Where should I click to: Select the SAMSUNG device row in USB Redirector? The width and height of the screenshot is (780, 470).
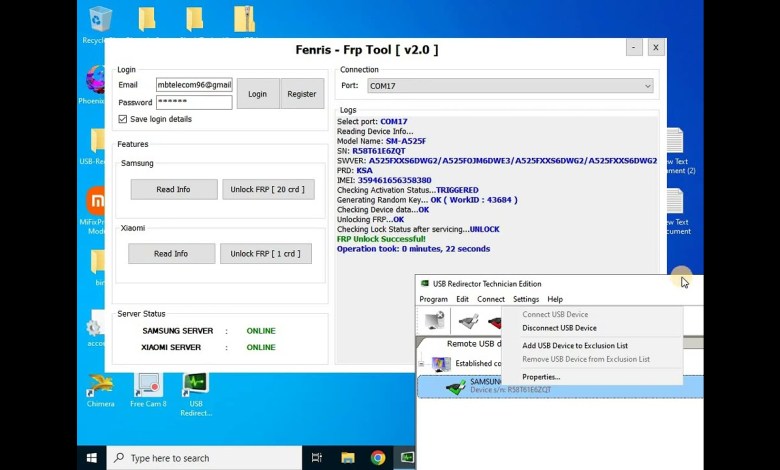(x=560, y=386)
